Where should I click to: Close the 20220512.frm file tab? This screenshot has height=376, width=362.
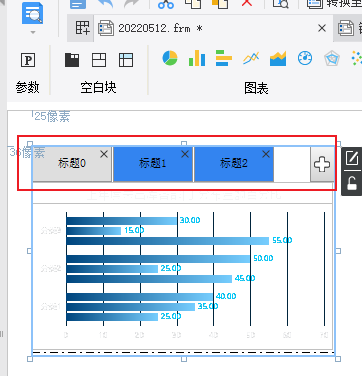click(322, 28)
